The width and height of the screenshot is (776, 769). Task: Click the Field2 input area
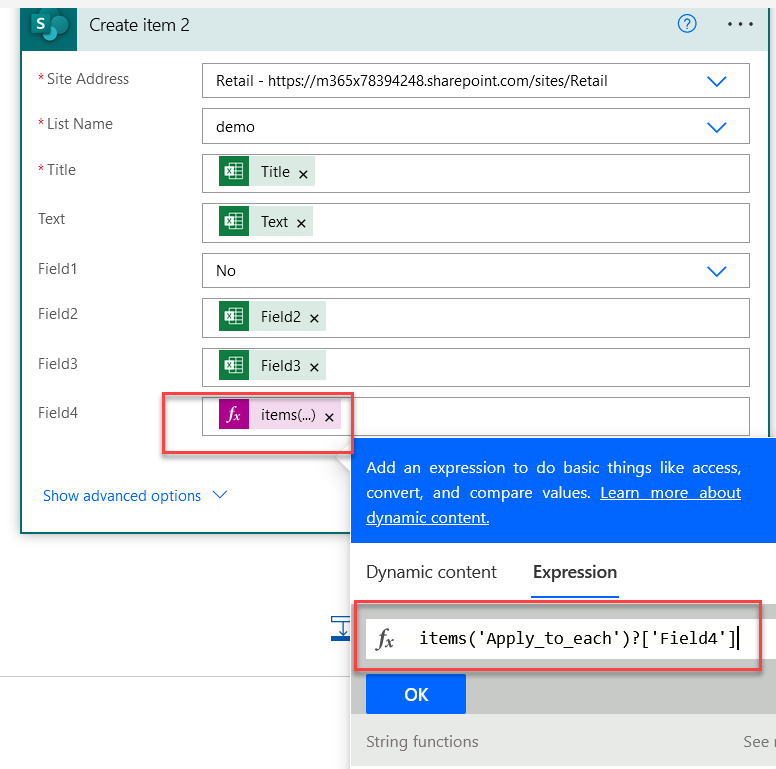tap(476, 318)
